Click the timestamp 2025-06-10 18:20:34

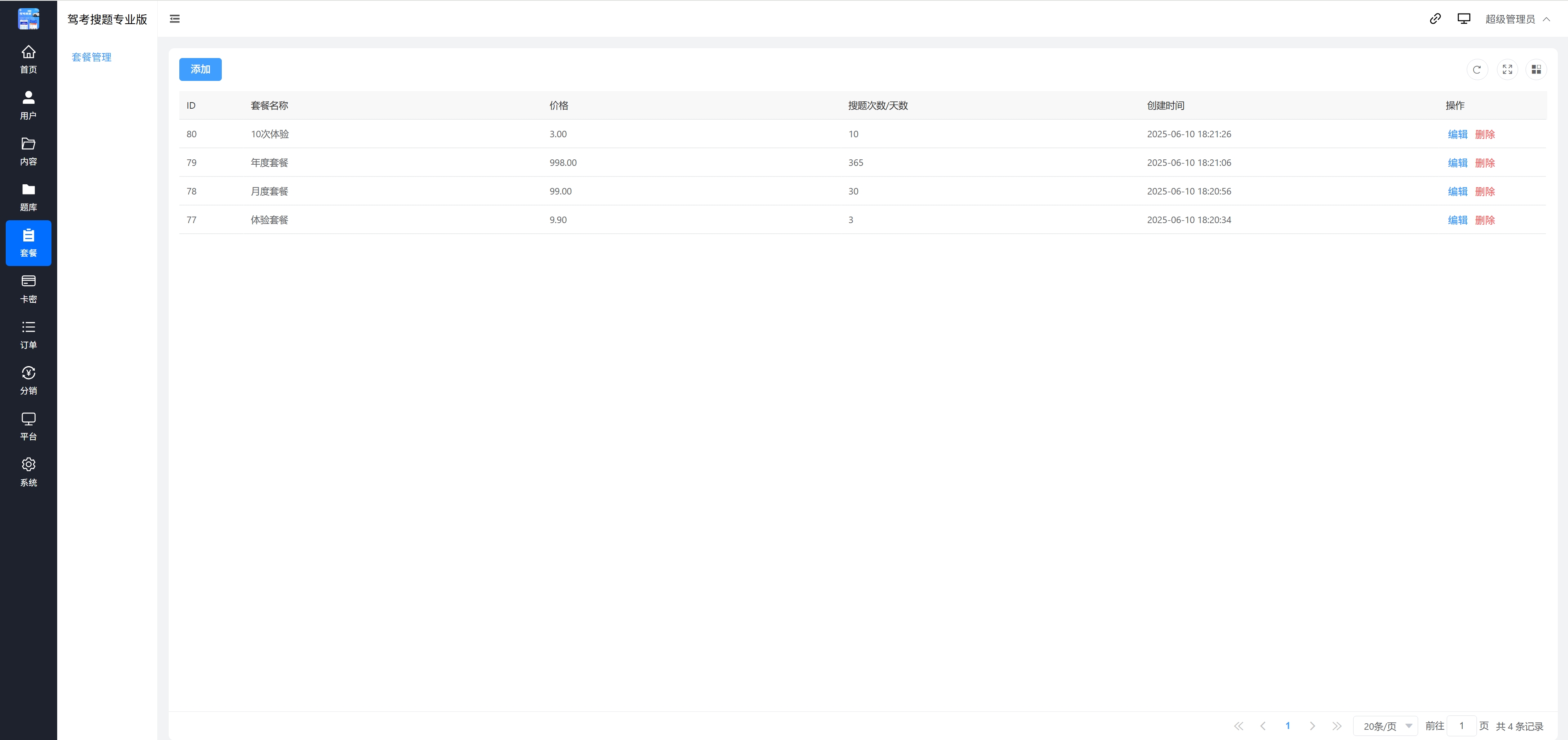point(1189,220)
